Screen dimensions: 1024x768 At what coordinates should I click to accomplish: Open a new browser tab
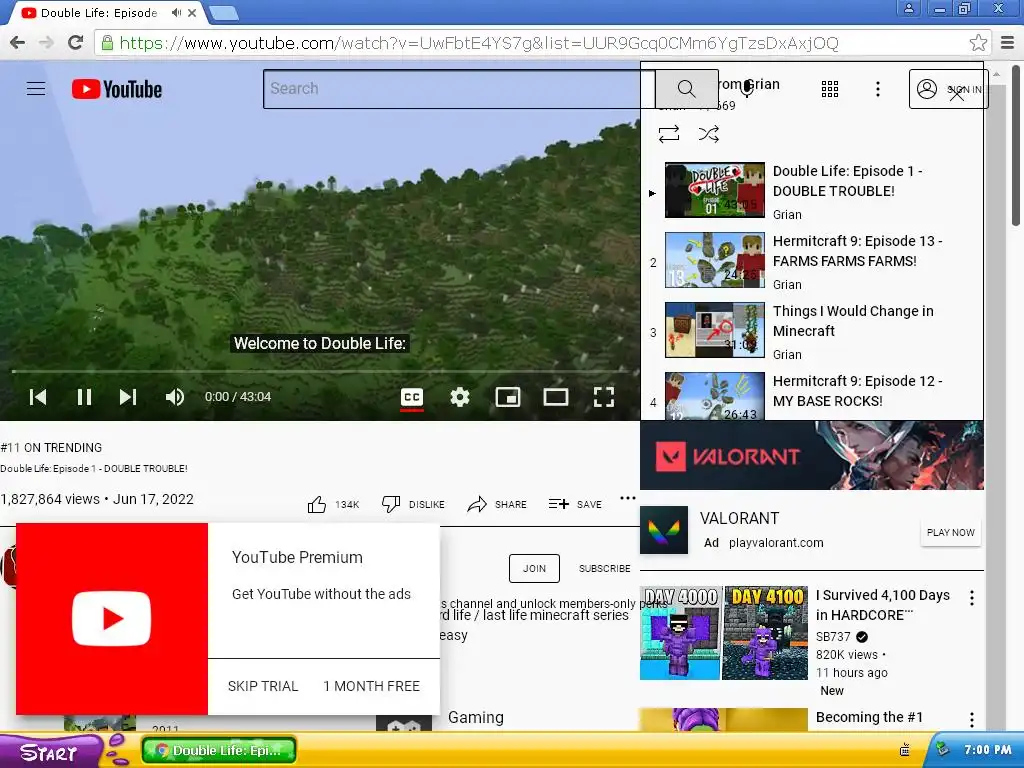coord(225,12)
